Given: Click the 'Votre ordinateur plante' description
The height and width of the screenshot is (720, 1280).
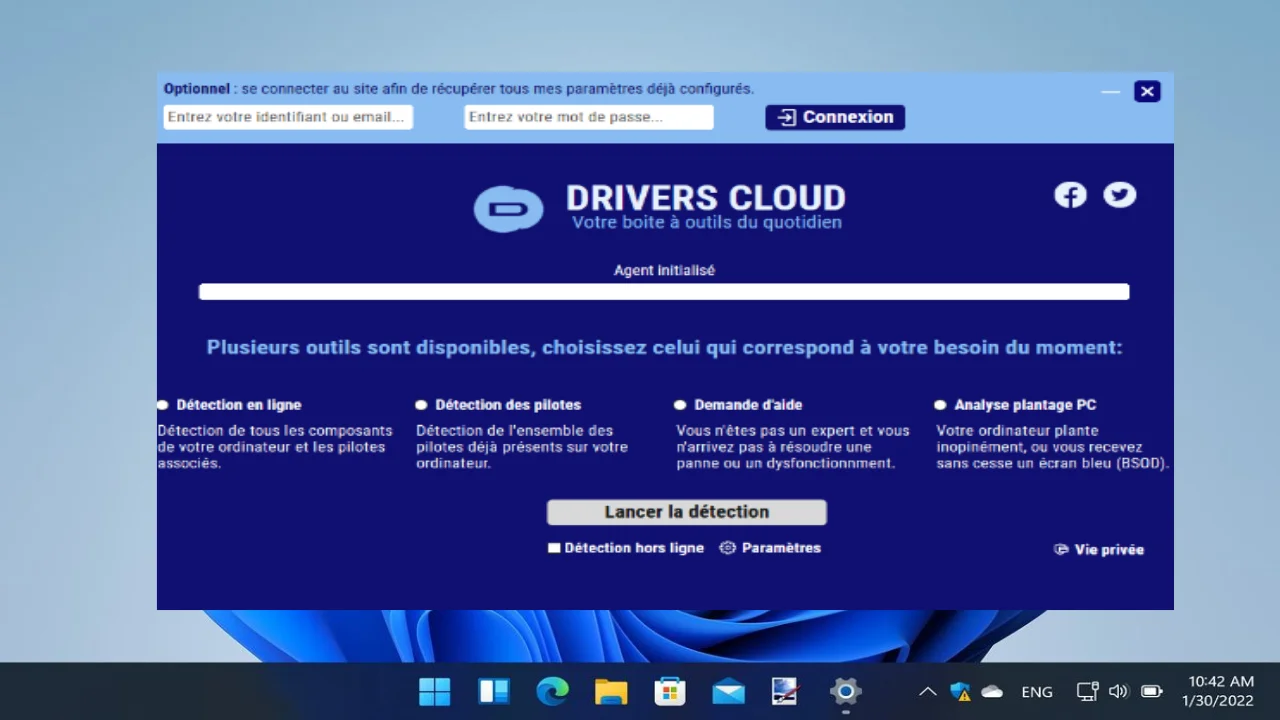Looking at the screenshot, I should click(1053, 447).
